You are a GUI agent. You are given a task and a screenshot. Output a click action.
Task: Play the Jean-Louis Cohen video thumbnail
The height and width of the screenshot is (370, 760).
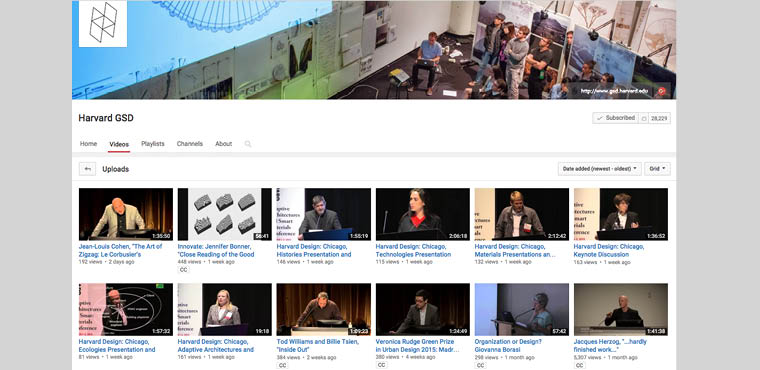click(126, 214)
